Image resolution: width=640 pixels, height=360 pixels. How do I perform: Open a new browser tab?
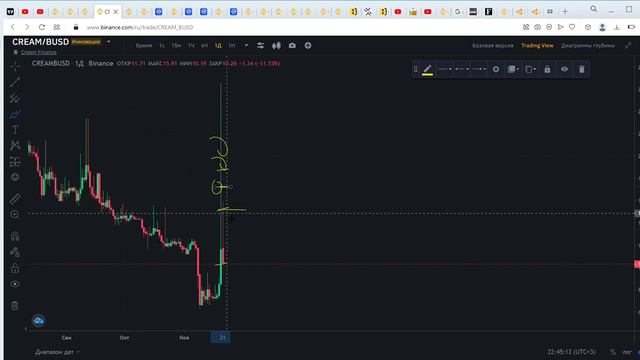tap(565, 12)
